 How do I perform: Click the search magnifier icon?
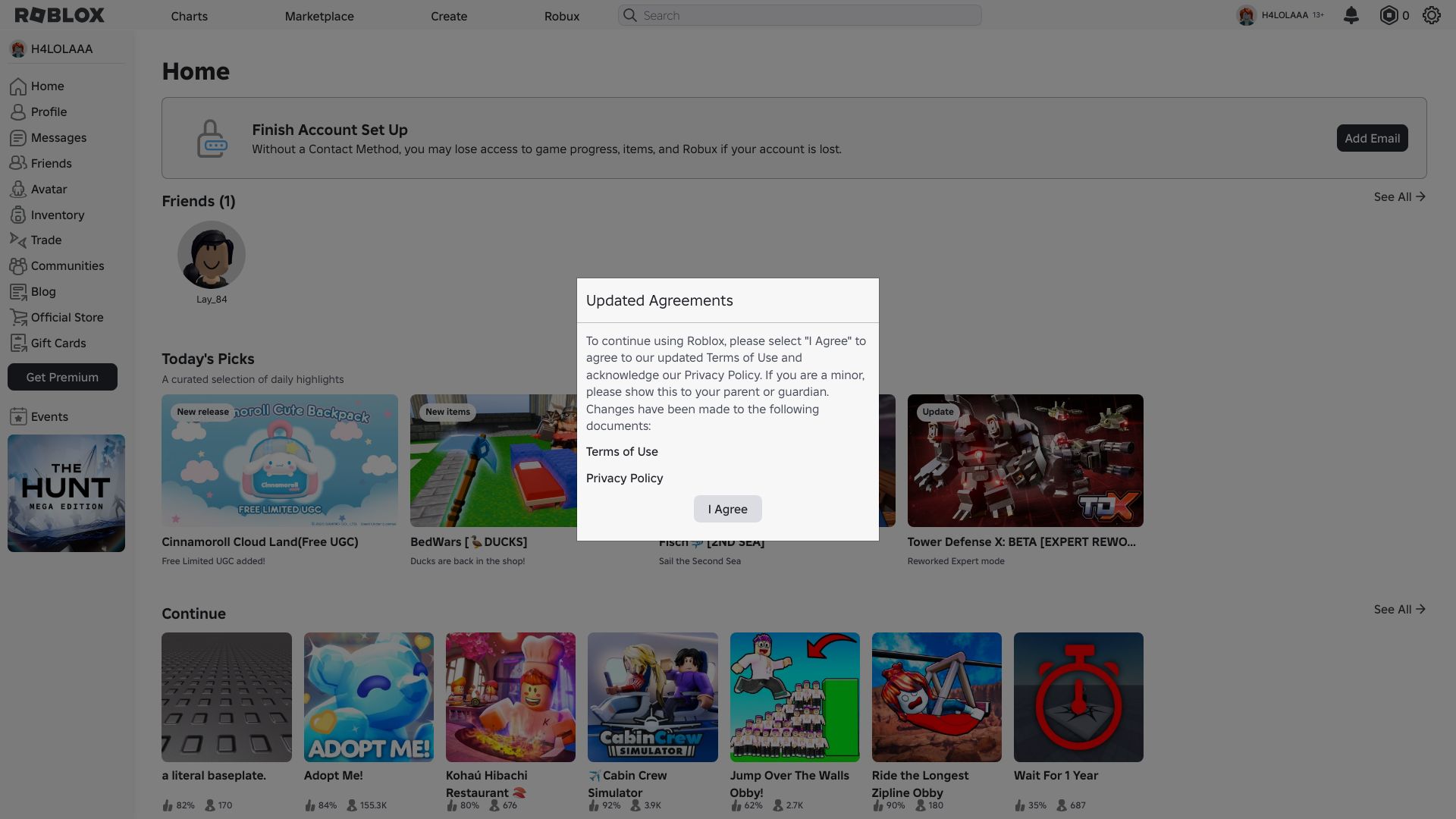click(x=629, y=15)
